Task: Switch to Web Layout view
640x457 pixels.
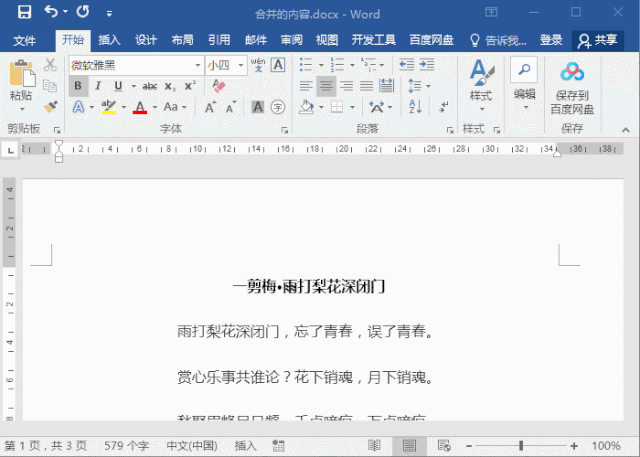Action: pyautogui.click(x=444, y=446)
